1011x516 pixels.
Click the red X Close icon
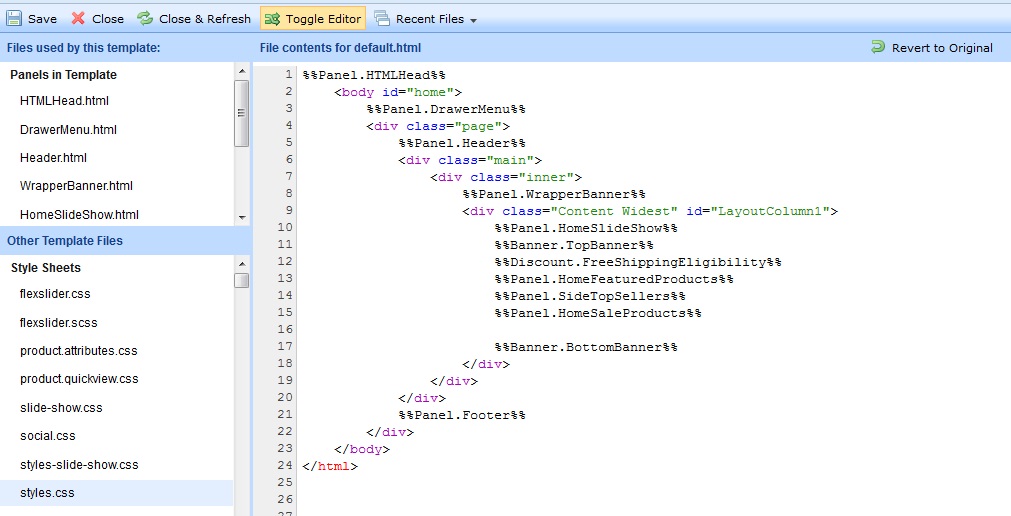click(x=78, y=18)
